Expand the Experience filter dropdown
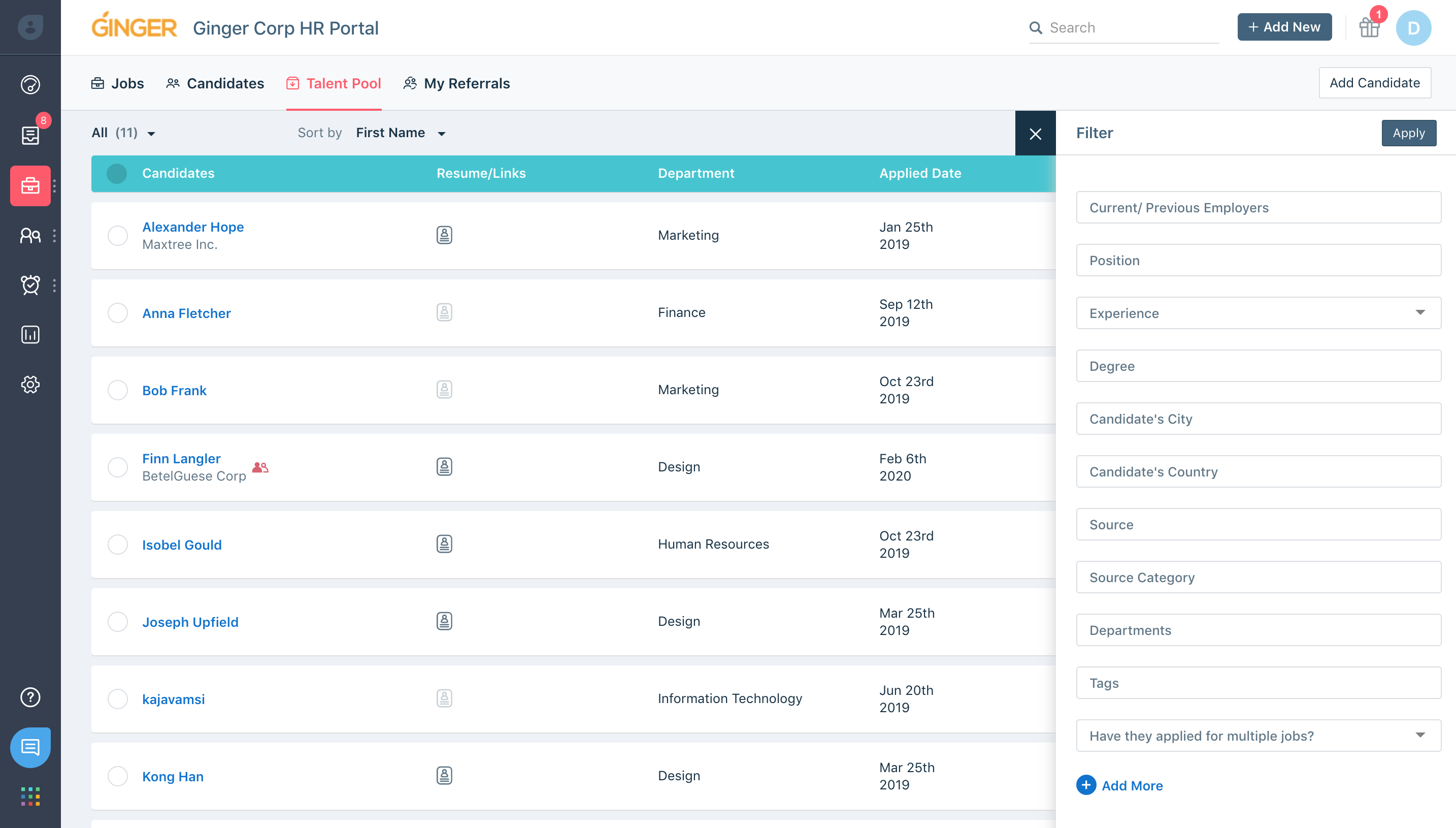Image resolution: width=1456 pixels, height=828 pixels. (x=1258, y=313)
